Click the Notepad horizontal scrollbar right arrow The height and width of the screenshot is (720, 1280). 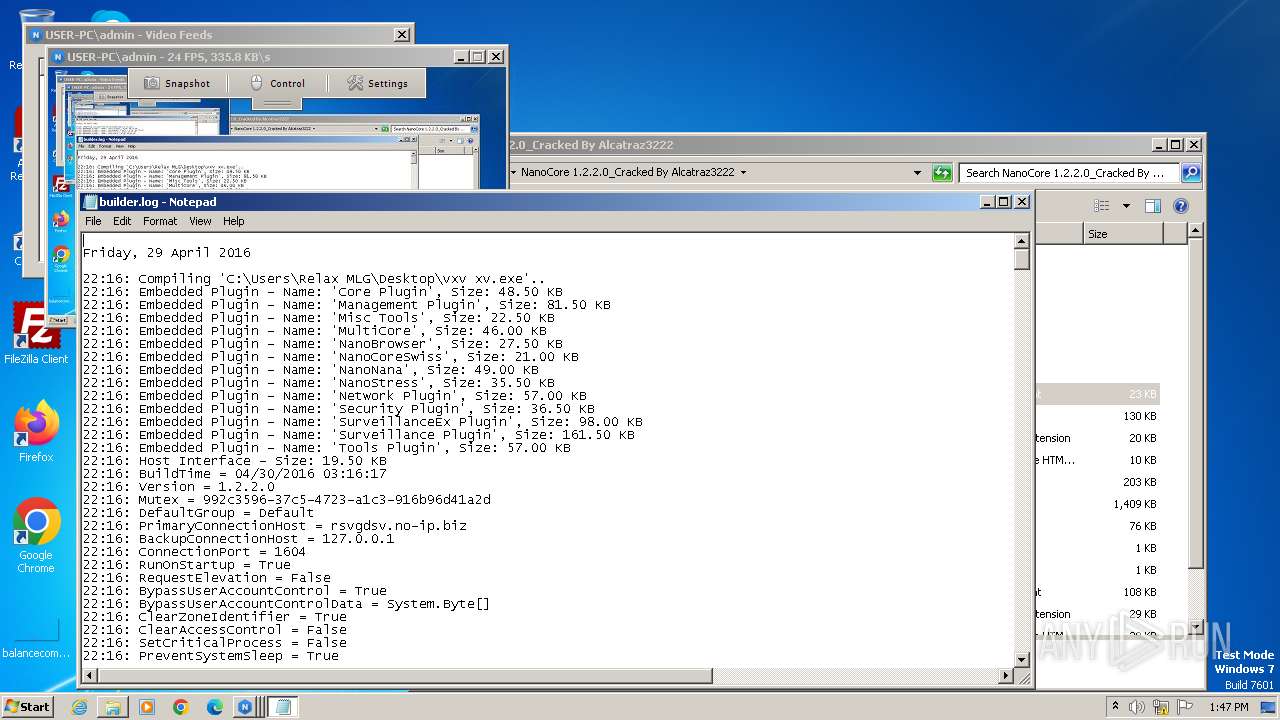[1005, 676]
